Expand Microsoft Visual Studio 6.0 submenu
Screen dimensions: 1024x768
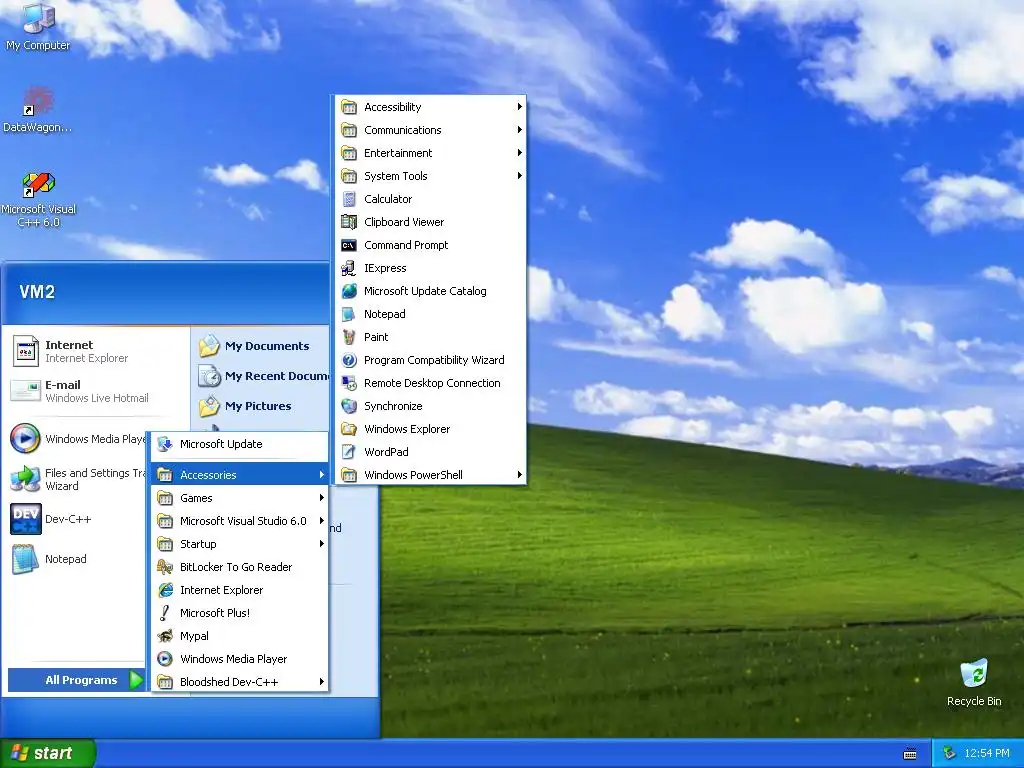(x=240, y=520)
